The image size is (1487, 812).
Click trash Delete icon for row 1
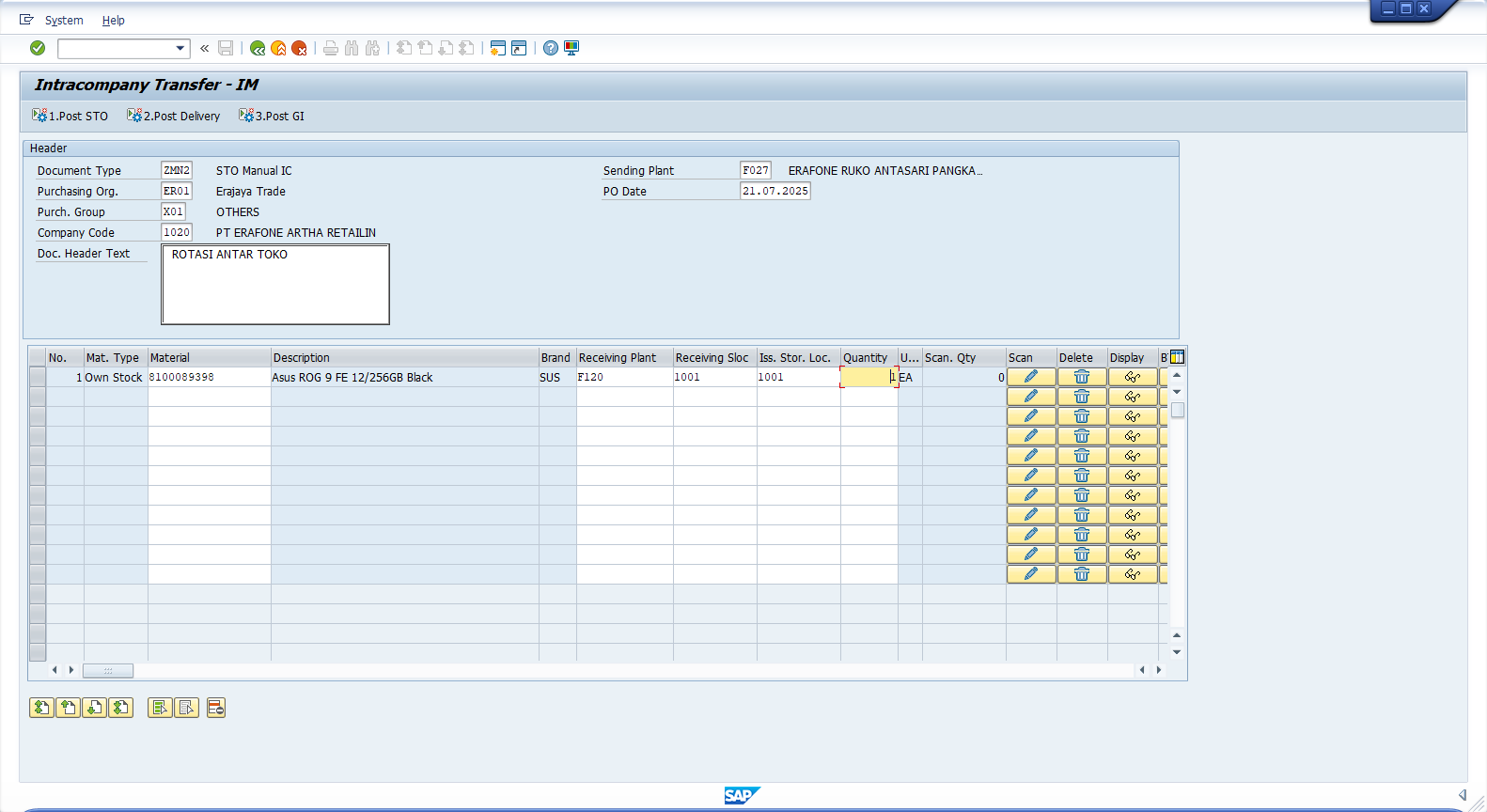pyautogui.click(x=1082, y=377)
